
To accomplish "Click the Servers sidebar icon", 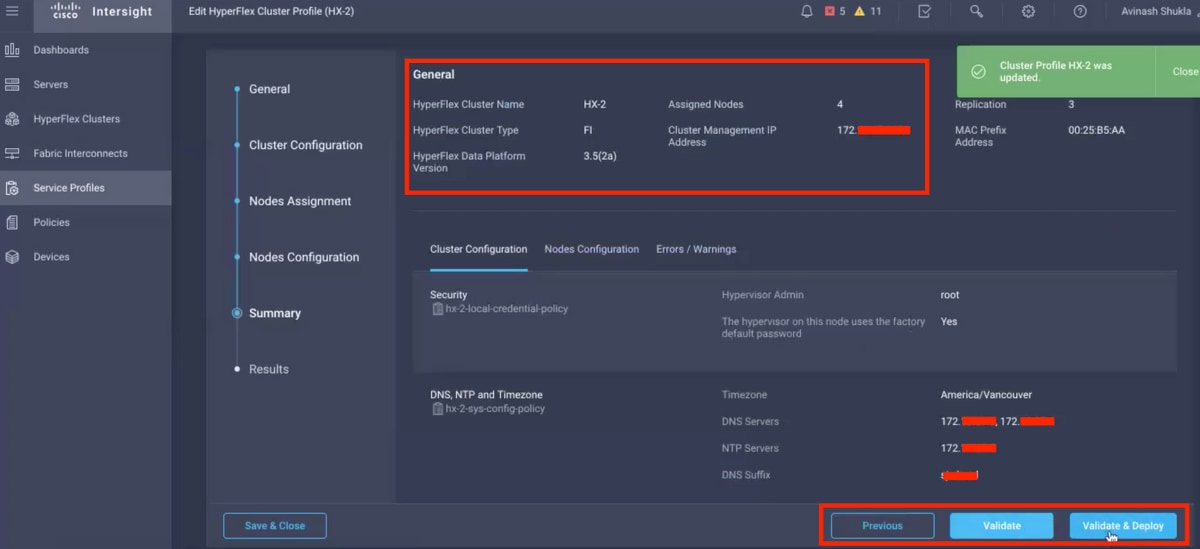I will click(12, 84).
